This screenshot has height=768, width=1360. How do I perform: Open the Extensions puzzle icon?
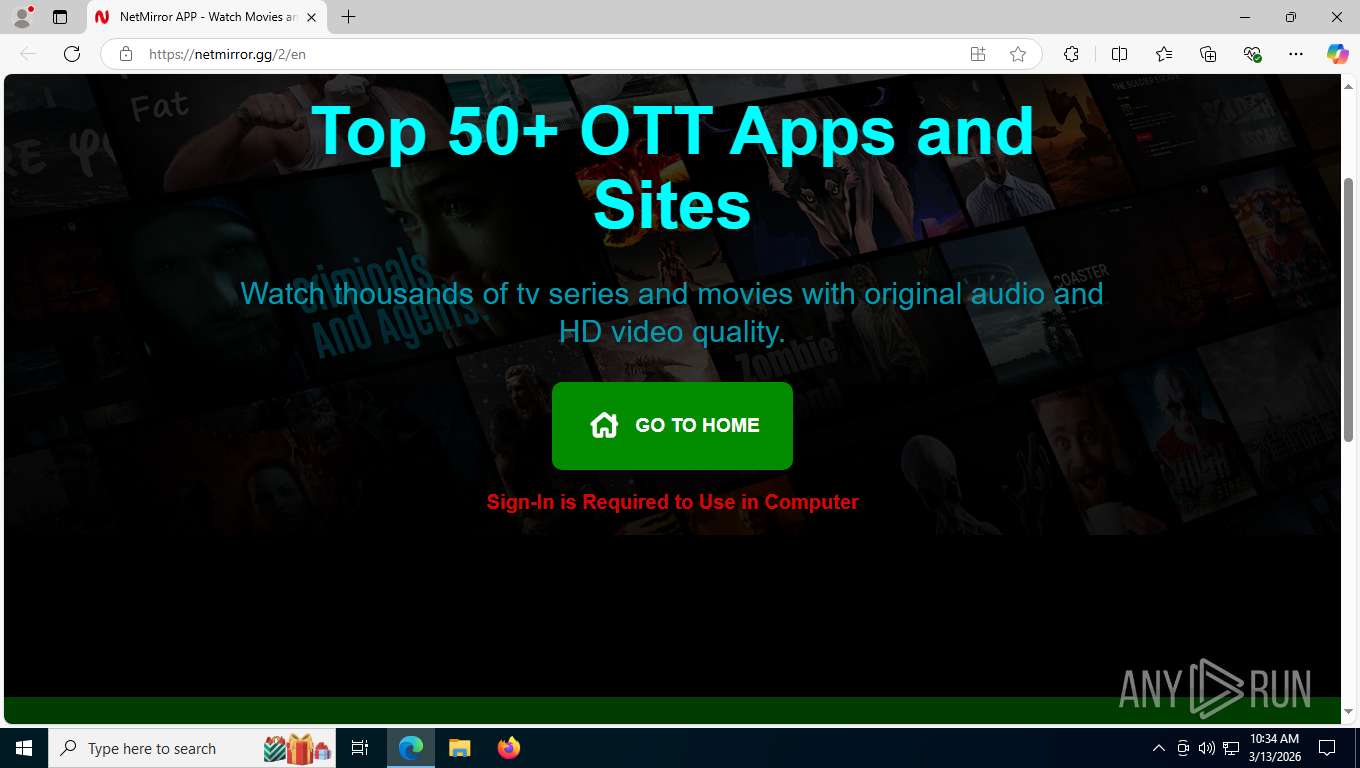(1071, 54)
